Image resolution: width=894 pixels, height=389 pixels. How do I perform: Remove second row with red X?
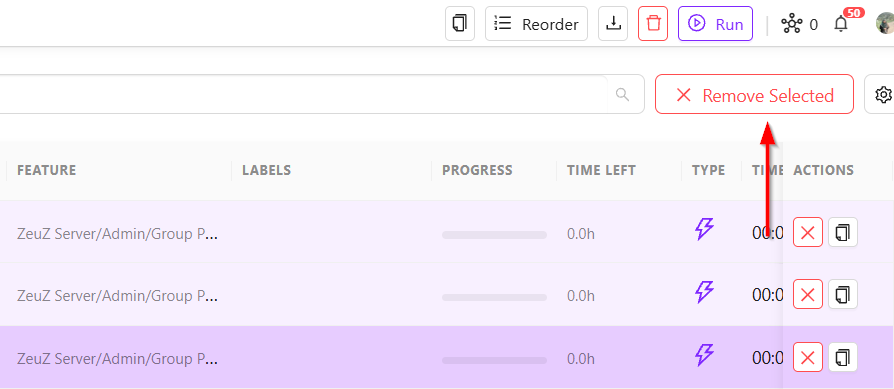[808, 294]
